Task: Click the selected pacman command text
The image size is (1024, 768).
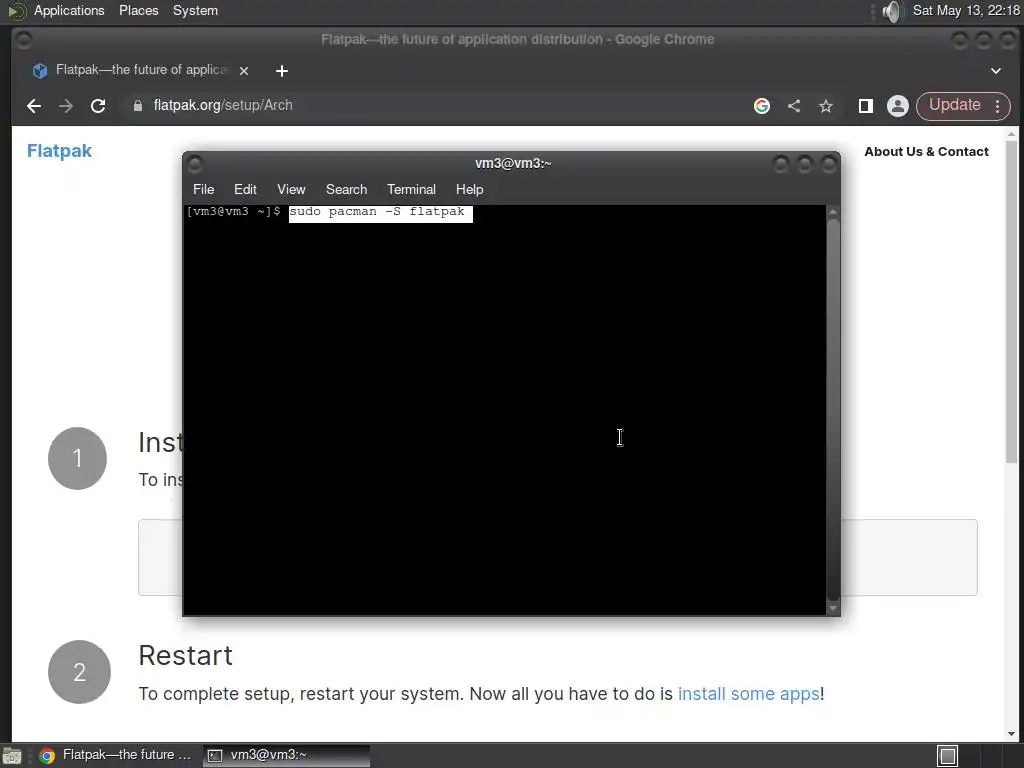Action: [x=381, y=213]
